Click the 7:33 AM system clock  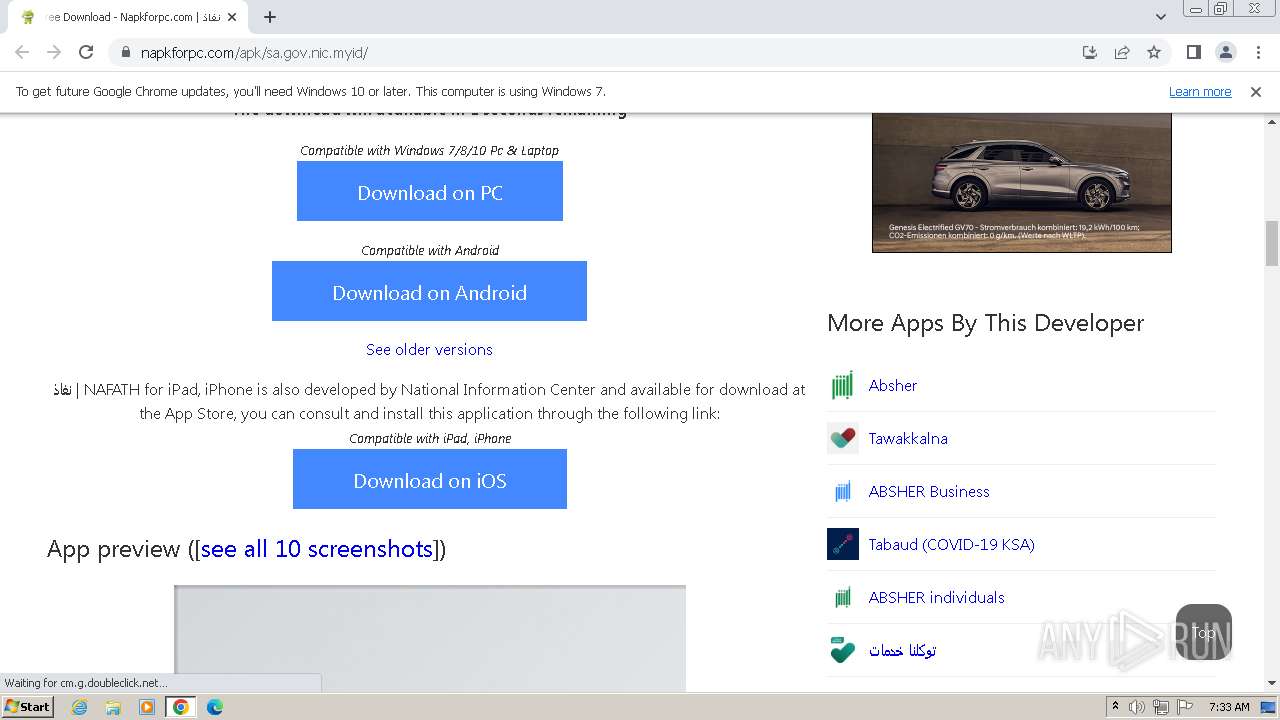1229,707
